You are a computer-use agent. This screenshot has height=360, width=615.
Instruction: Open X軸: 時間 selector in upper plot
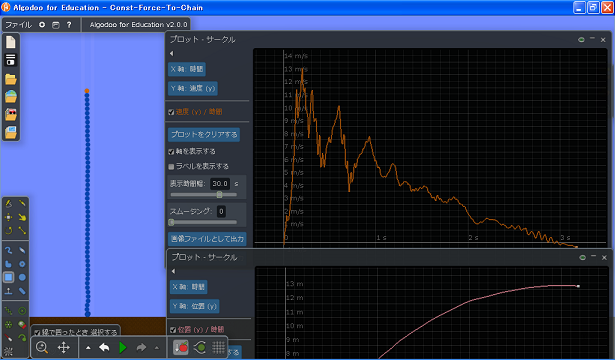click(187, 69)
